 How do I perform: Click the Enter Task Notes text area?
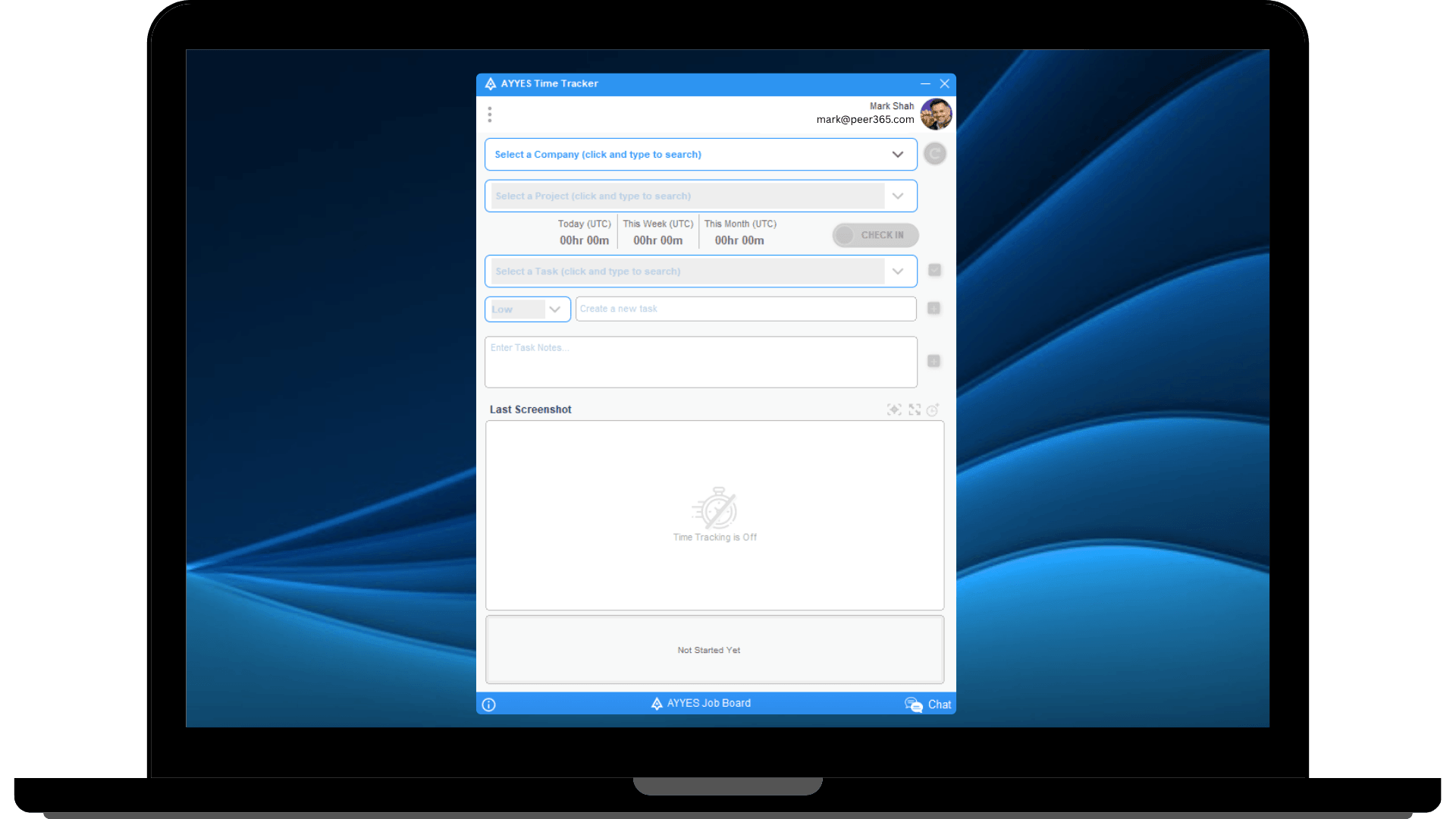pos(701,362)
